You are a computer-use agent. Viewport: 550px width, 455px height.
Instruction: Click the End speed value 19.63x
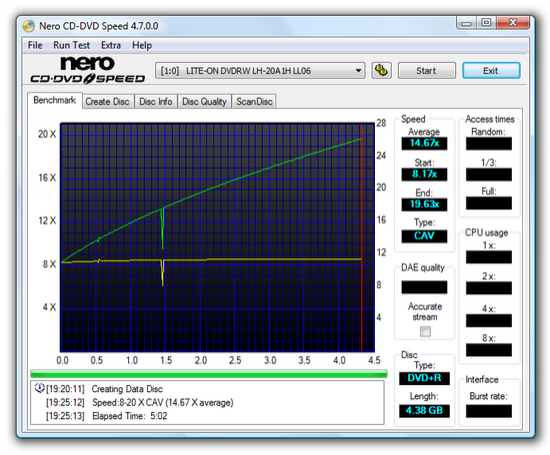(424, 204)
